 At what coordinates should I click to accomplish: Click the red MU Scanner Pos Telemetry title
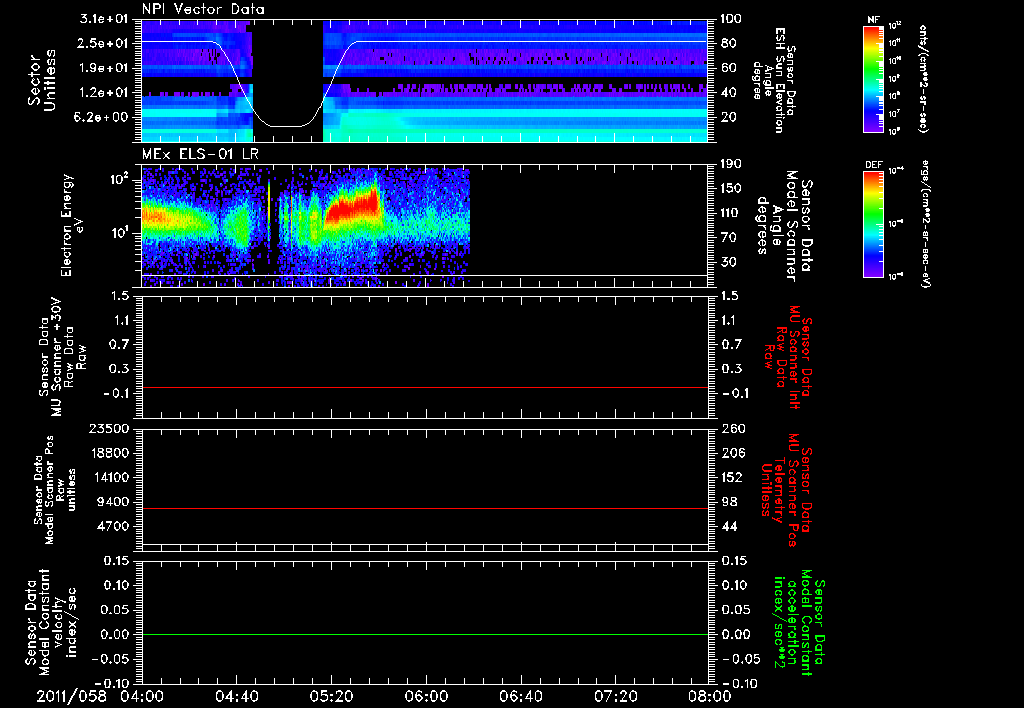(x=786, y=490)
